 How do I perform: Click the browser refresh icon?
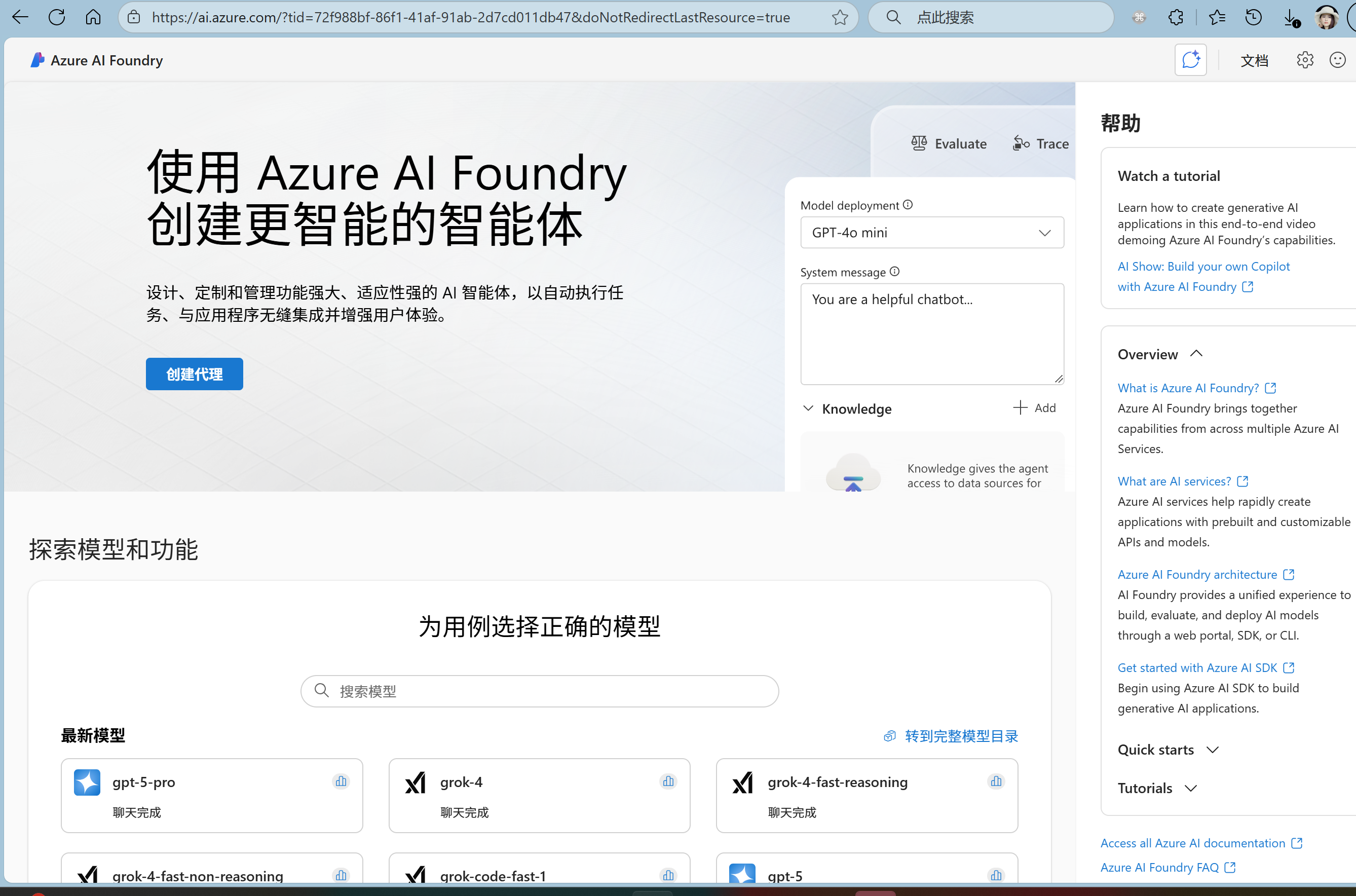(x=57, y=17)
